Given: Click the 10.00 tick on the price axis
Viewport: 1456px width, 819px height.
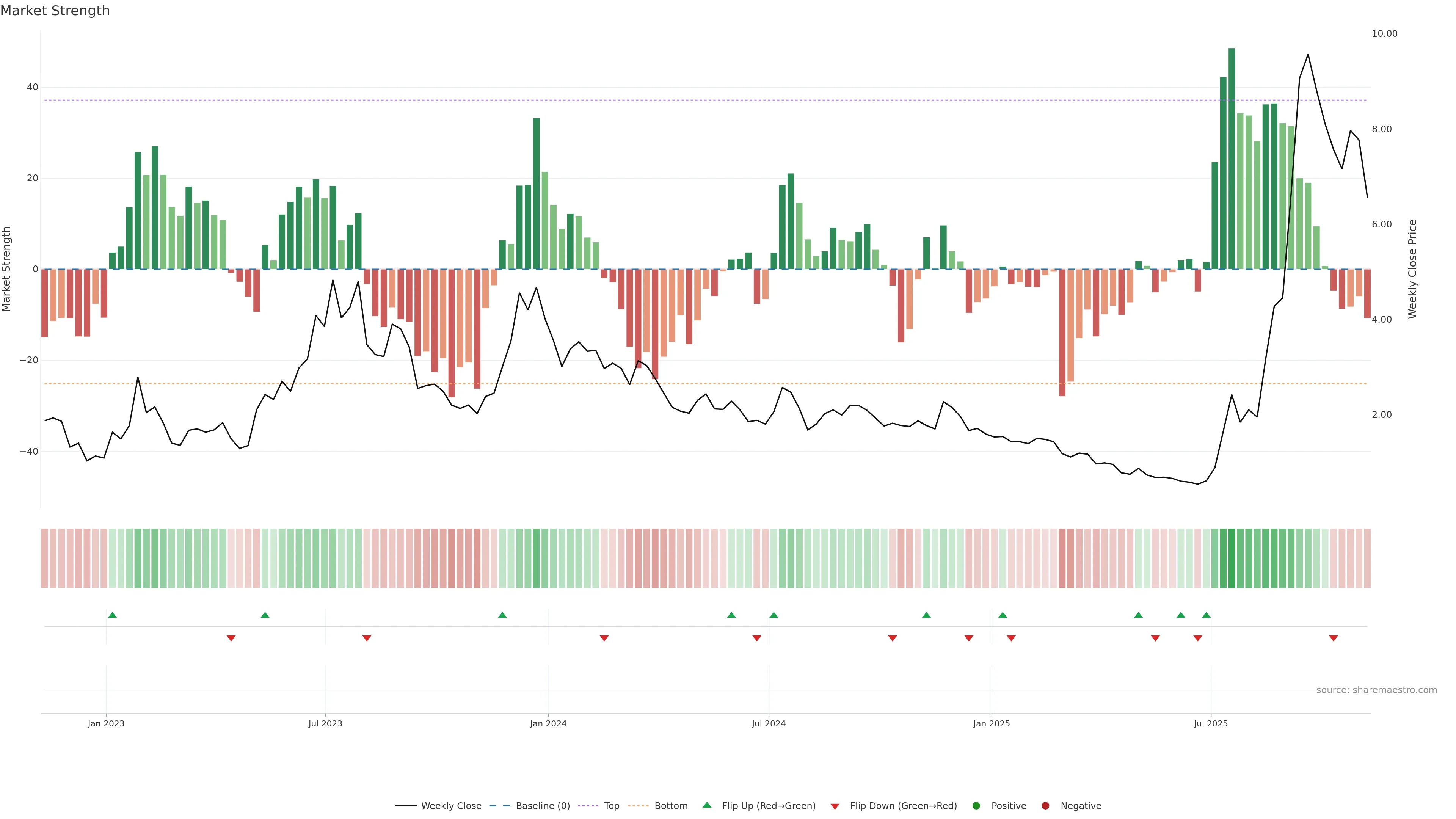Looking at the screenshot, I should coord(1384,34).
